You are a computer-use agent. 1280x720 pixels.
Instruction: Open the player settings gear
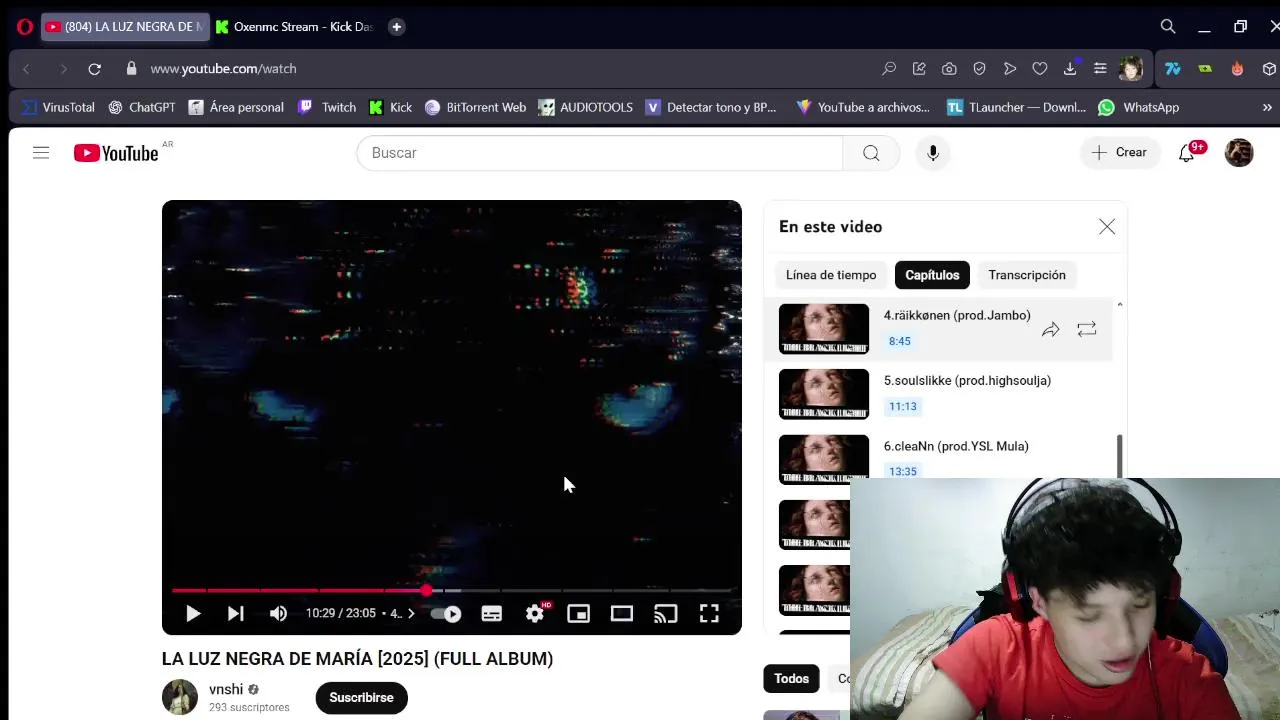click(x=535, y=614)
